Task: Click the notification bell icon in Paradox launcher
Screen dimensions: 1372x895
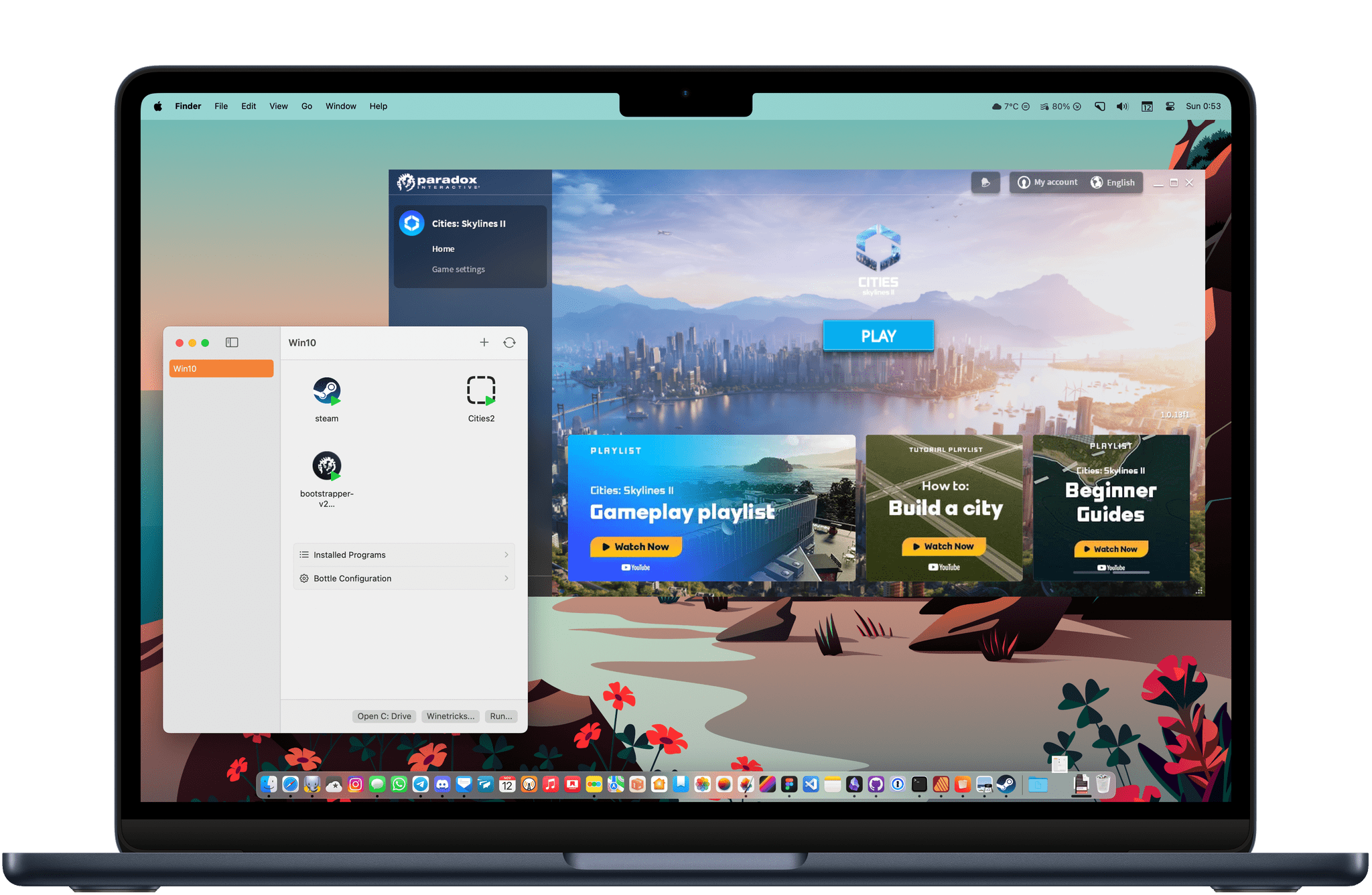Action: pos(984,182)
